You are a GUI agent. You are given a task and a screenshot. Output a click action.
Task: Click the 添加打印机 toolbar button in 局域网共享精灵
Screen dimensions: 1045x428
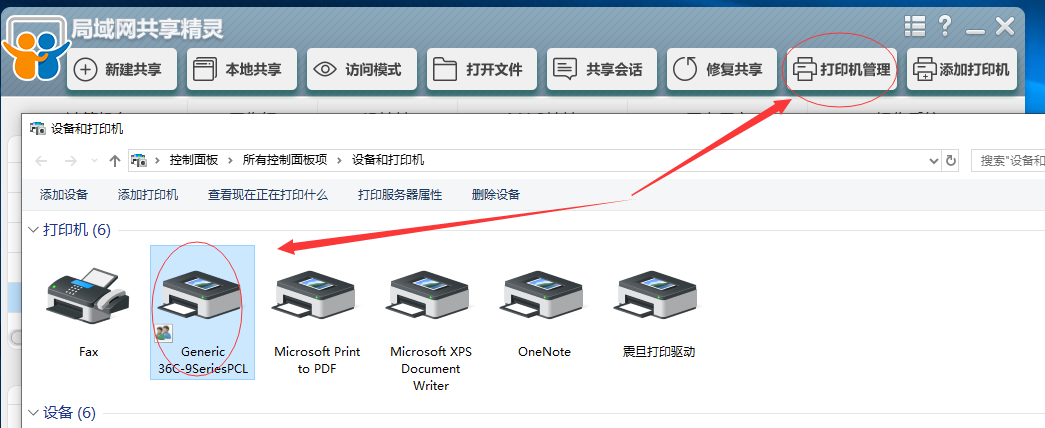click(962, 69)
